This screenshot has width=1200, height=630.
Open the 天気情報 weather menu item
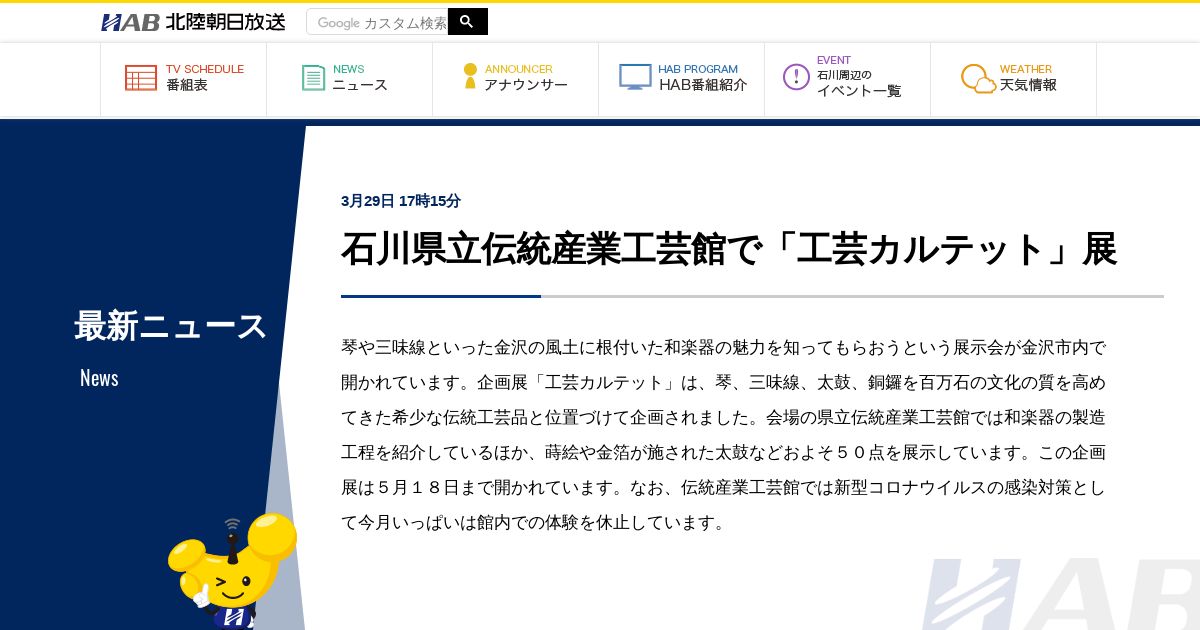1013,78
